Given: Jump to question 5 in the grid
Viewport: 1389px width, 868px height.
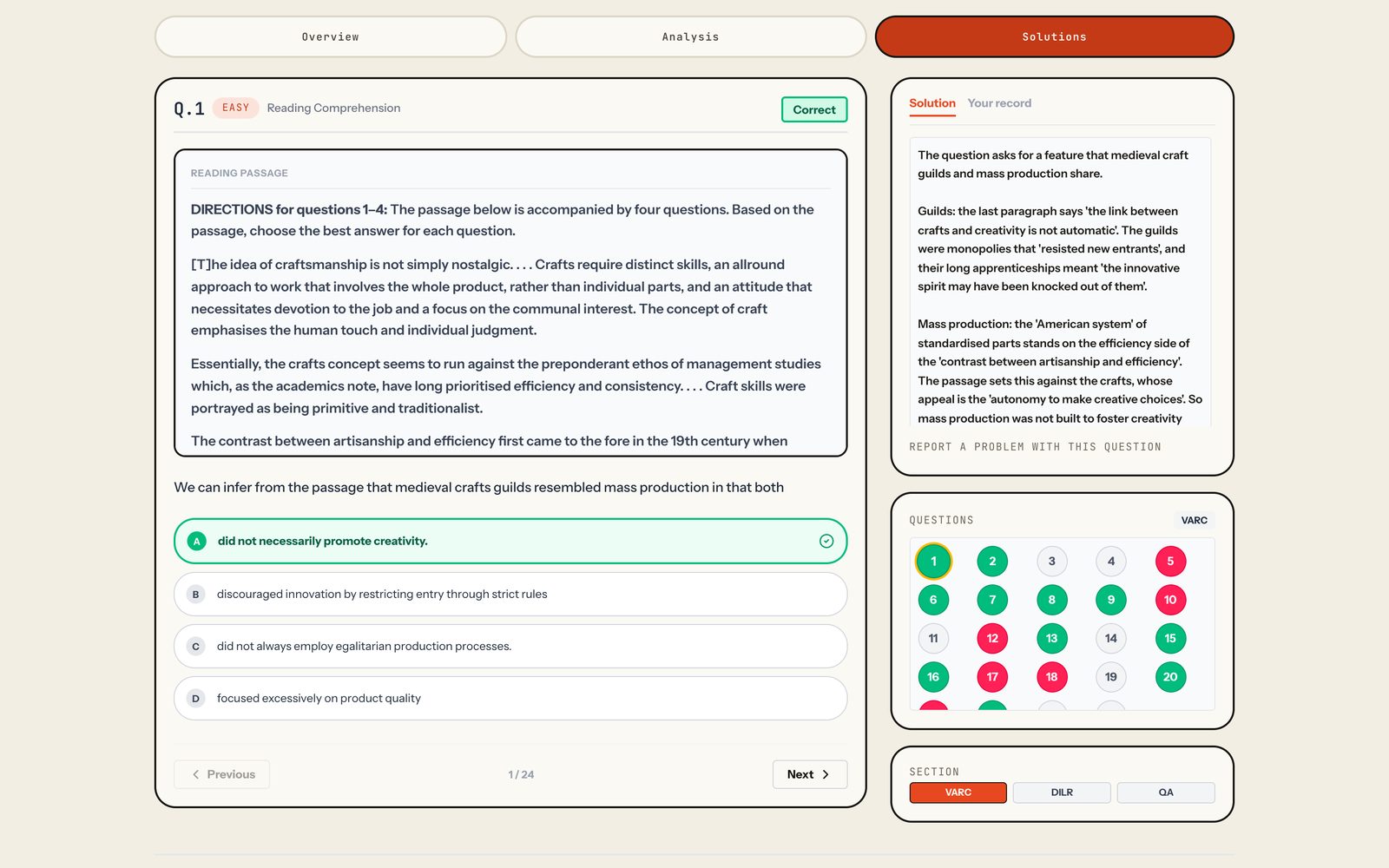Looking at the screenshot, I should tap(1170, 561).
